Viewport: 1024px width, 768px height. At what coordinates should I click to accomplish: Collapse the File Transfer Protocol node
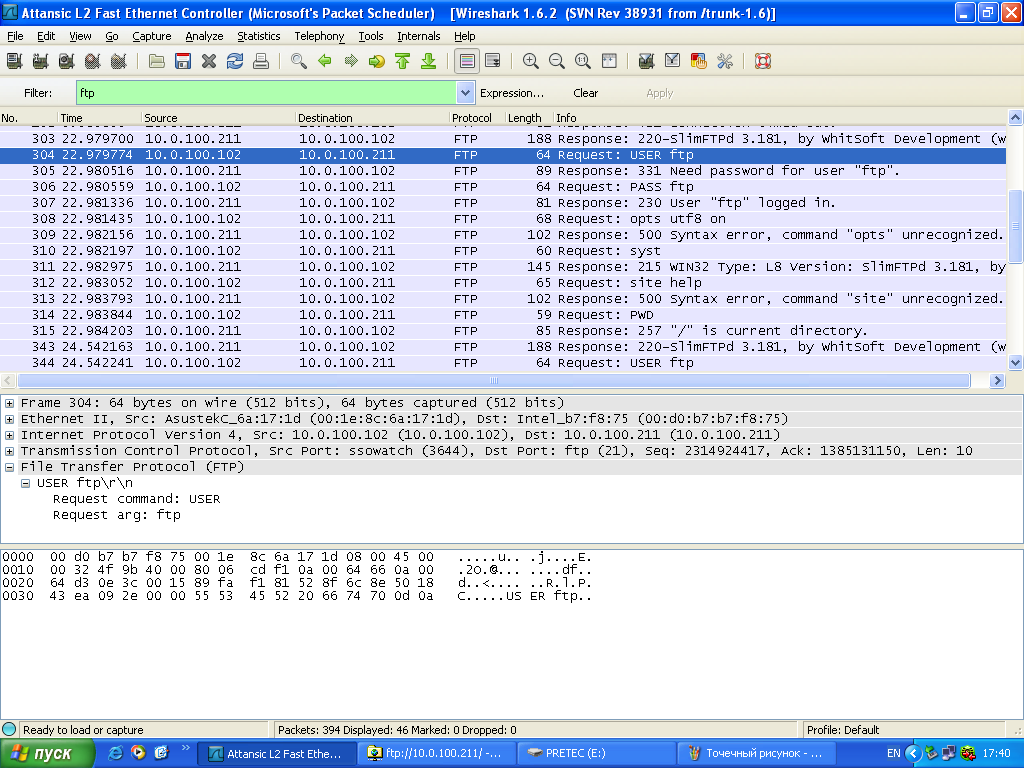click(9, 467)
